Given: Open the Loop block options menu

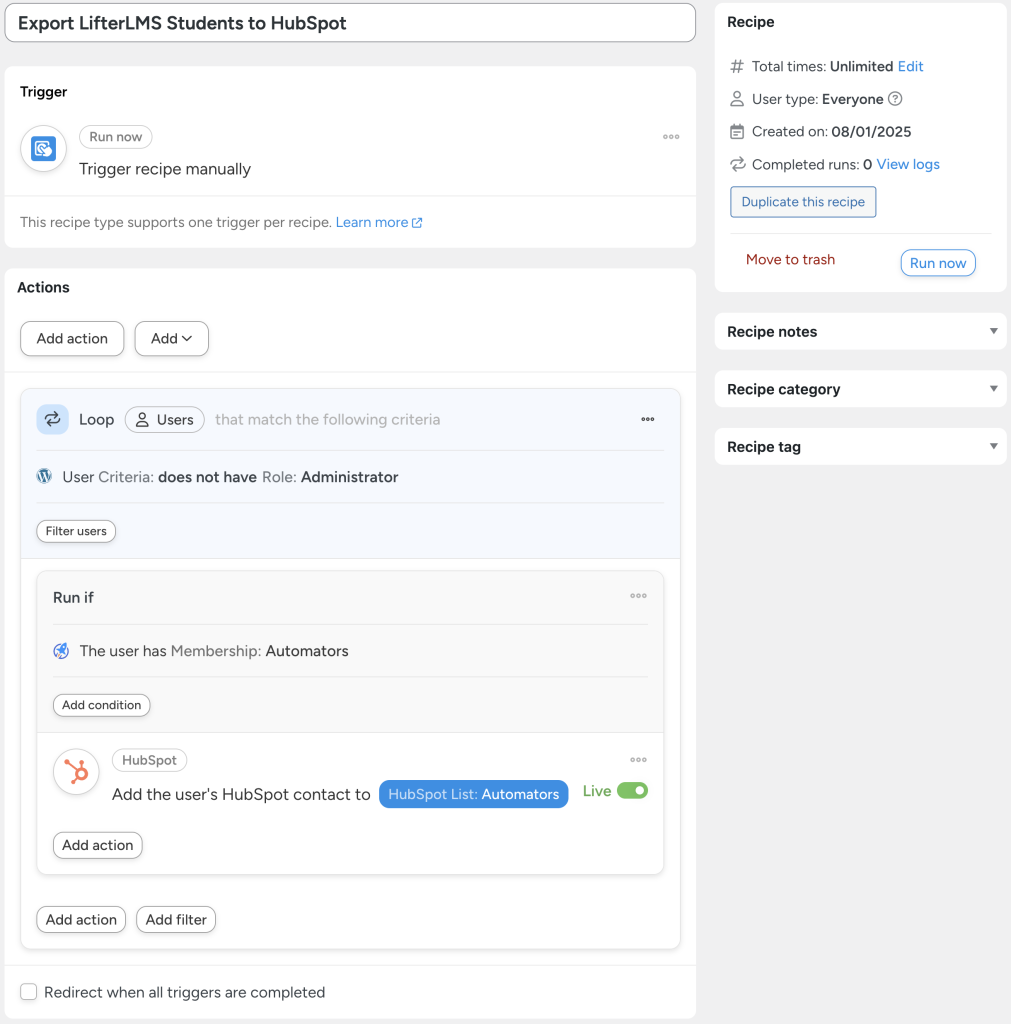Looking at the screenshot, I should tap(647, 419).
